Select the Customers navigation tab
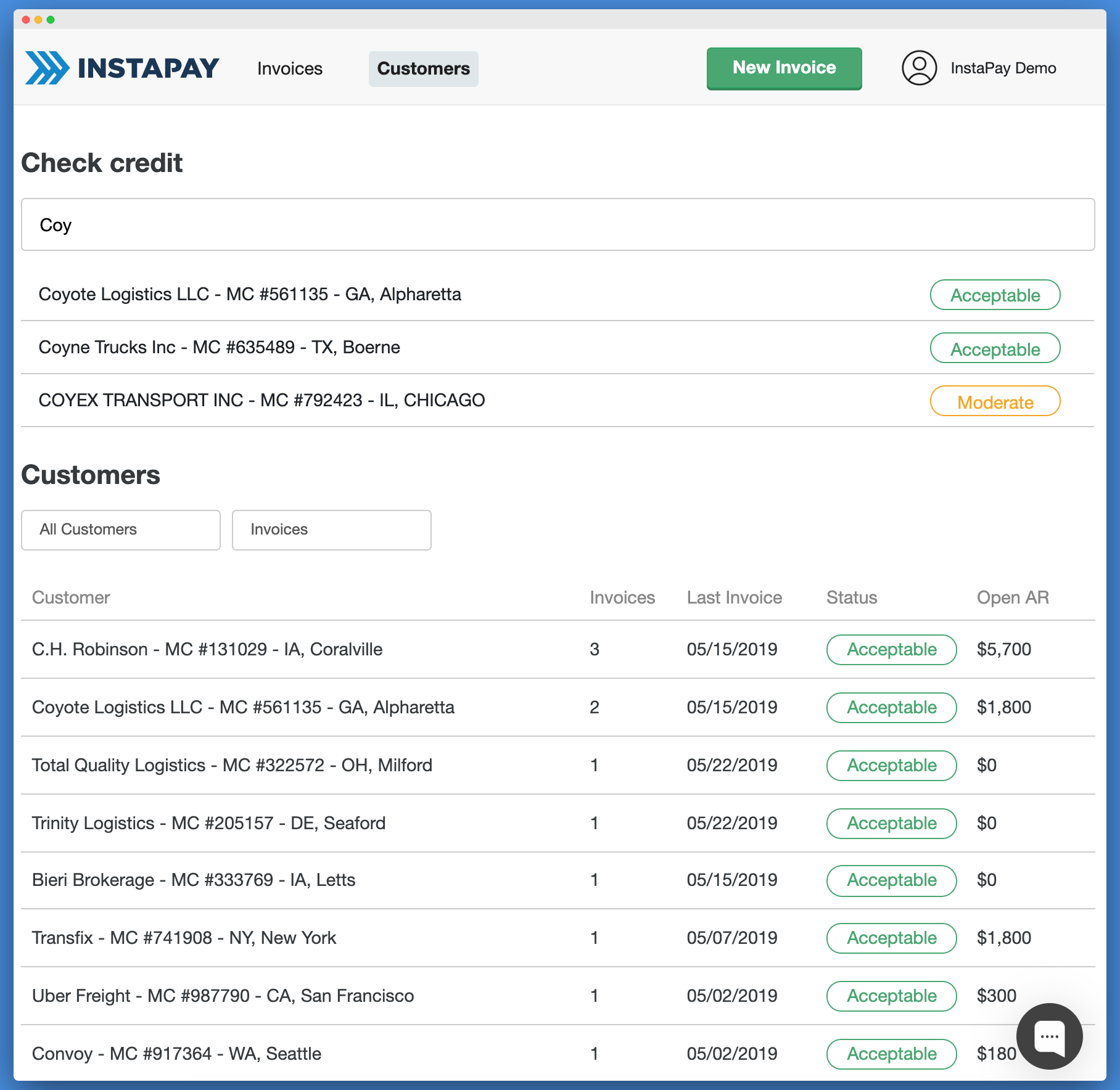This screenshot has height=1090, width=1120. click(x=423, y=68)
